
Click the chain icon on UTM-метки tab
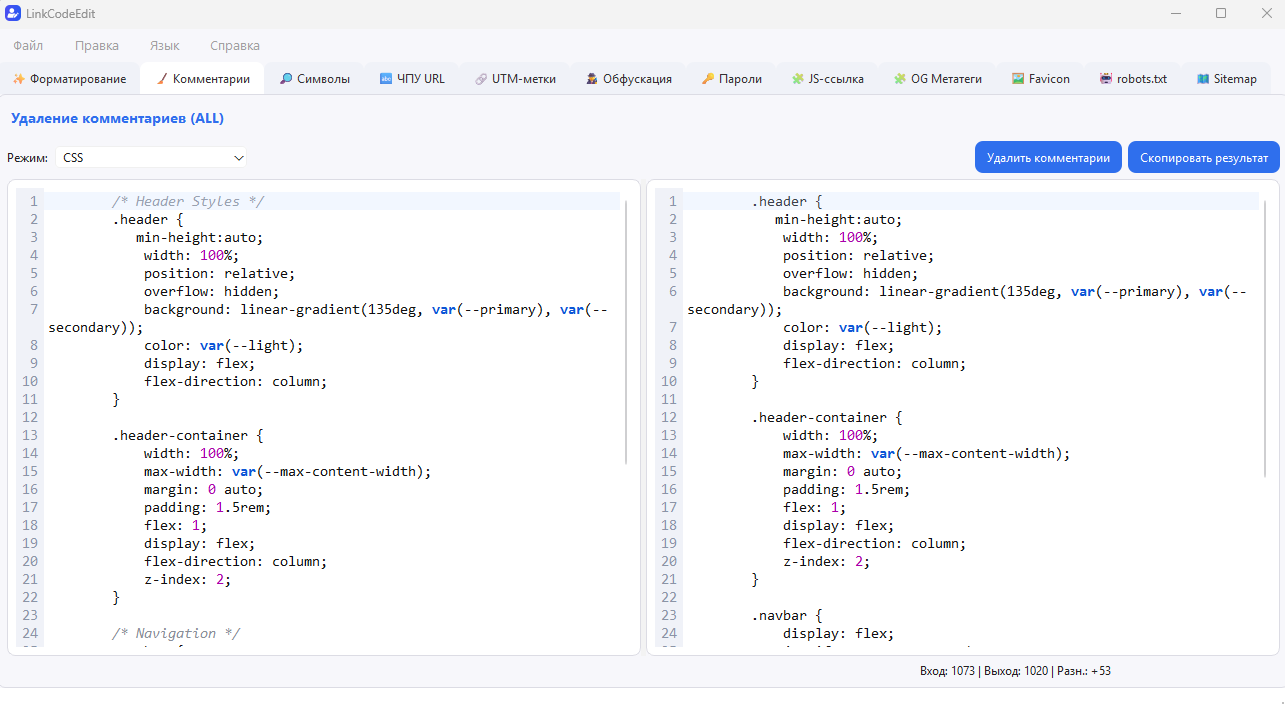[481, 79]
